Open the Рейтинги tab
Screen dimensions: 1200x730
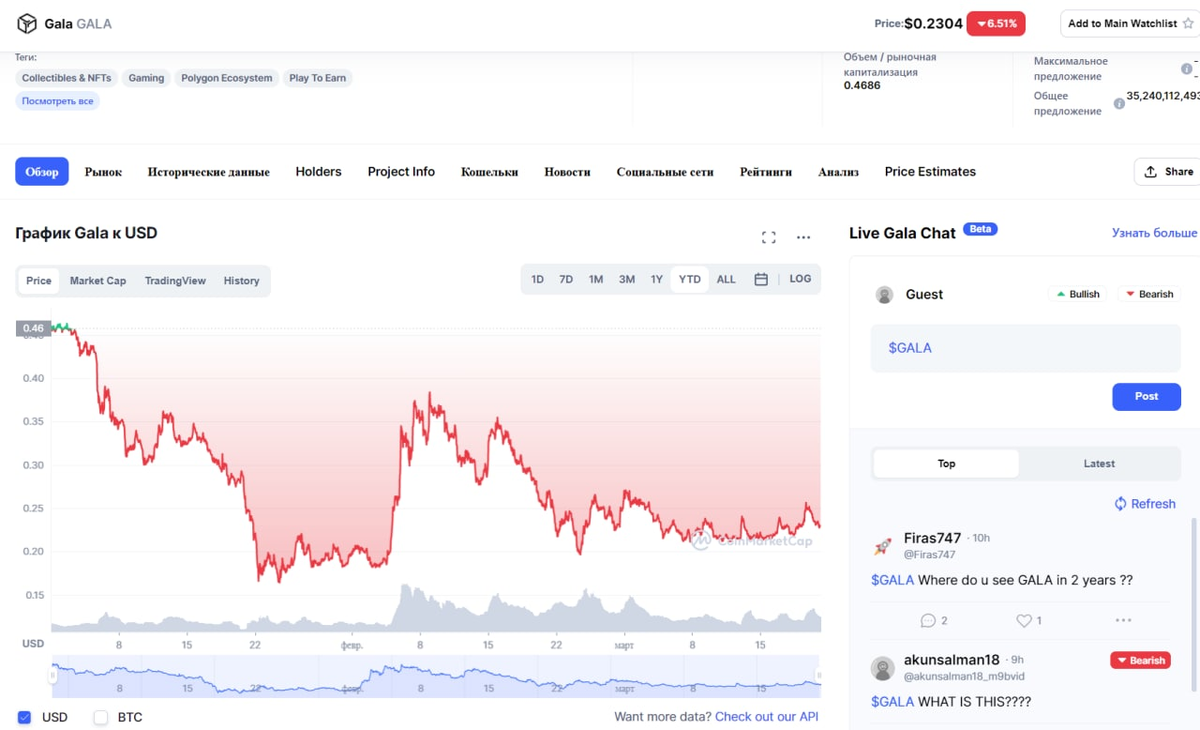point(766,172)
